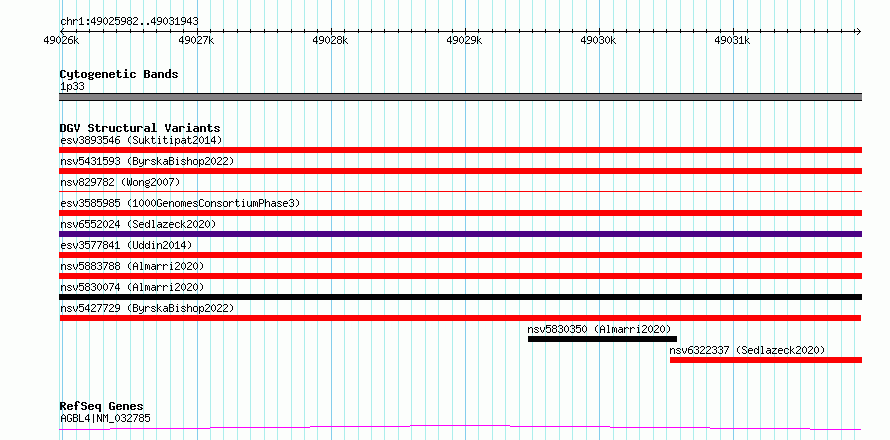This screenshot has height=440, width=890.
Task: Click the chr1:49025982..49031943 coordinate label
Action: (x=129, y=22)
